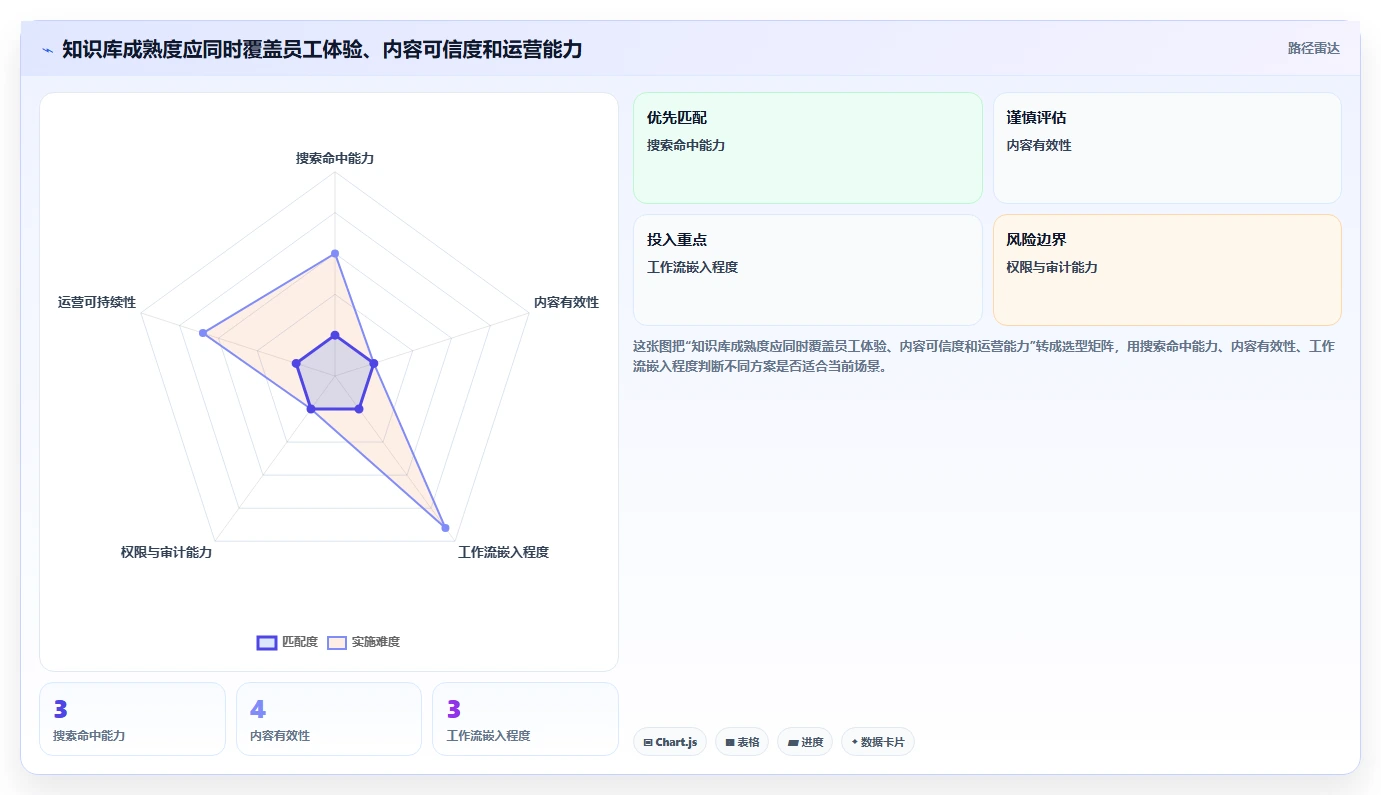The height and width of the screenshot is (795, 1381).
Task: Click the 表格 chip icon
Action: click(x=730, y=742)
